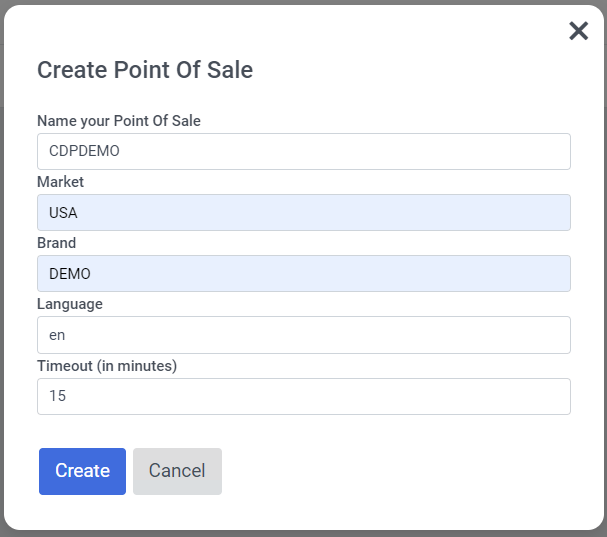This screenshot has height=537, width=607.
Task: Focus the Name your Point Of Sale field
Action: click(x=304, y=151)
